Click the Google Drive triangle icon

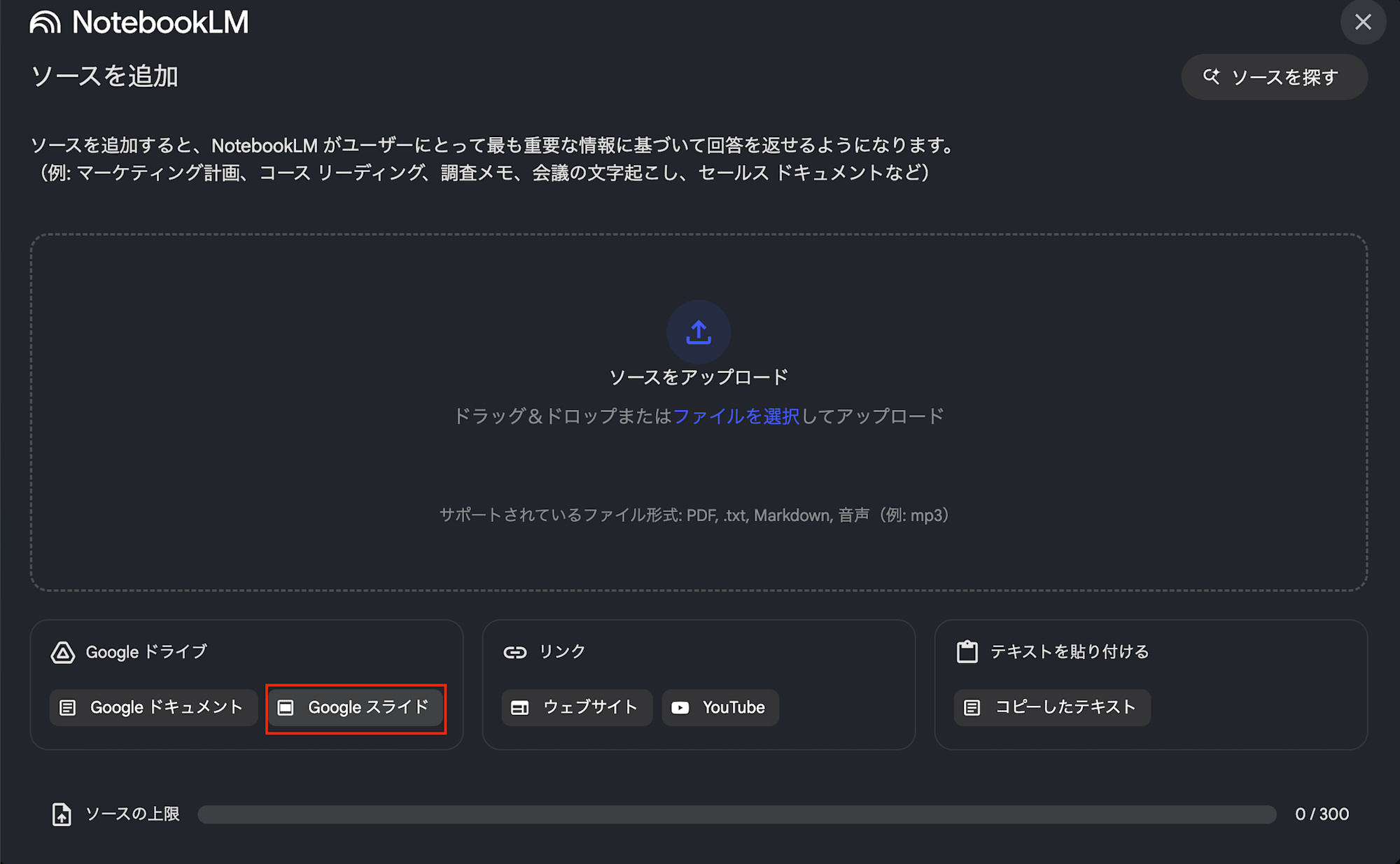click(63, 653)
